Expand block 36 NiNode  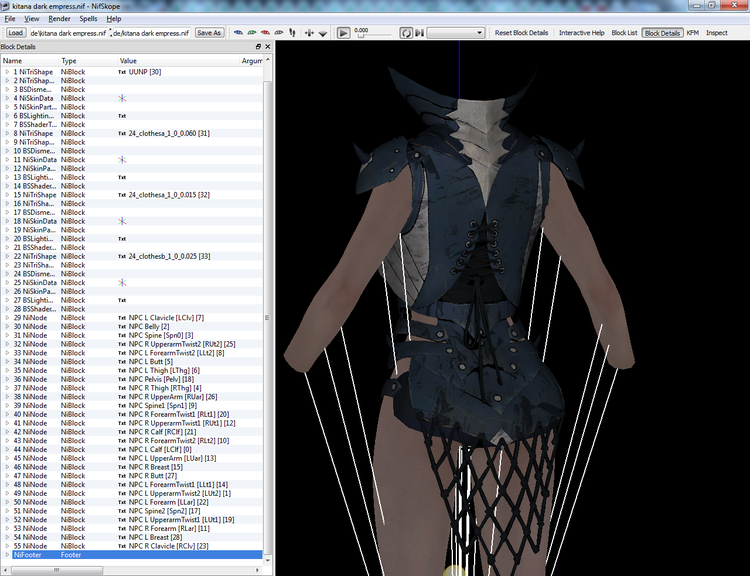tap(7, 379)
